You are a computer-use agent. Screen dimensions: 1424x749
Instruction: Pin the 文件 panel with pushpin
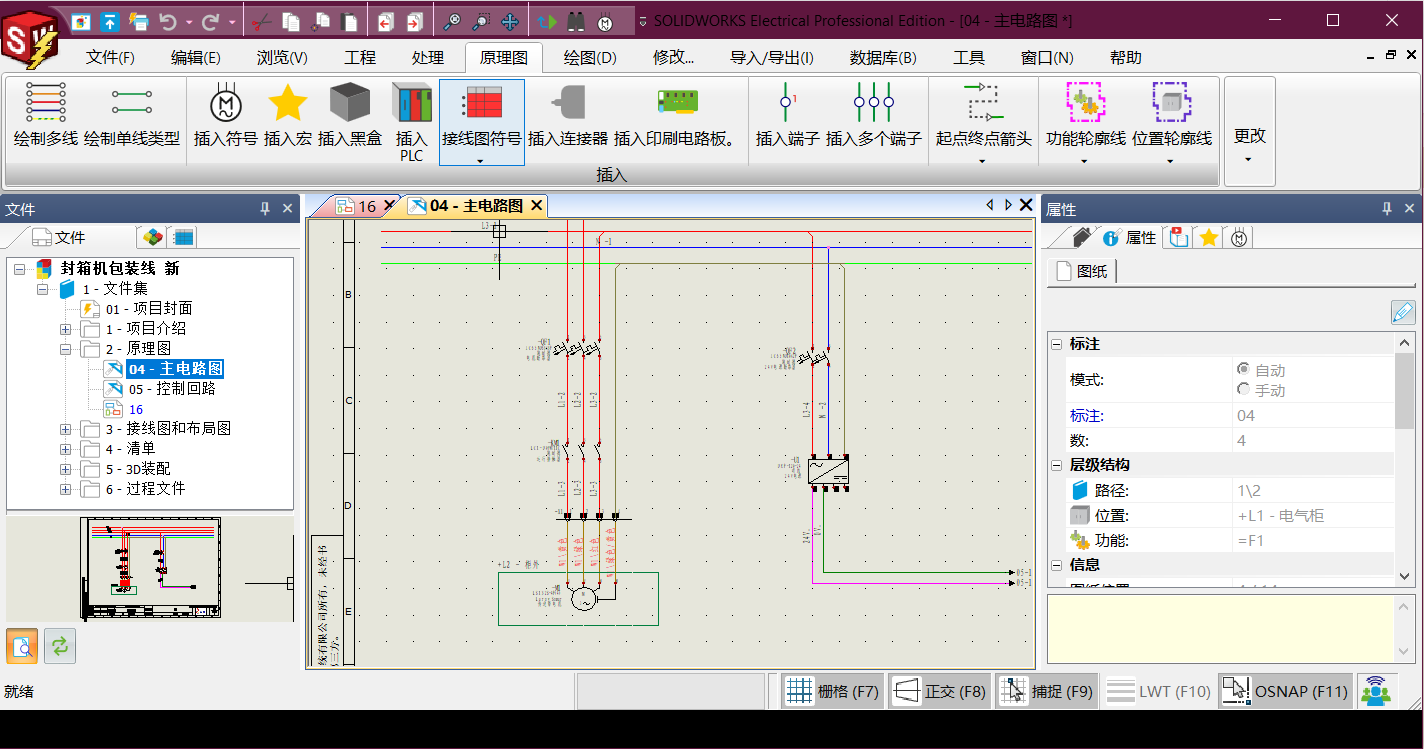pyautogui.click(x=265, y=208)
